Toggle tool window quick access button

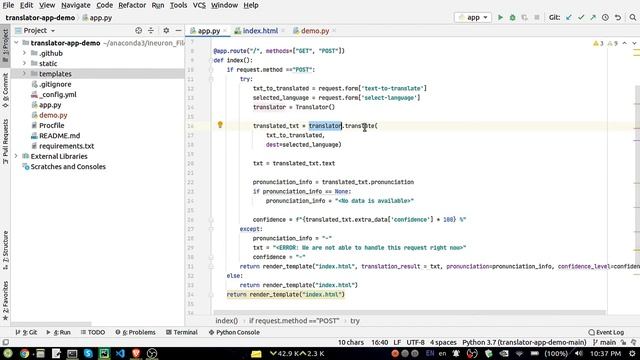[5, 342]
